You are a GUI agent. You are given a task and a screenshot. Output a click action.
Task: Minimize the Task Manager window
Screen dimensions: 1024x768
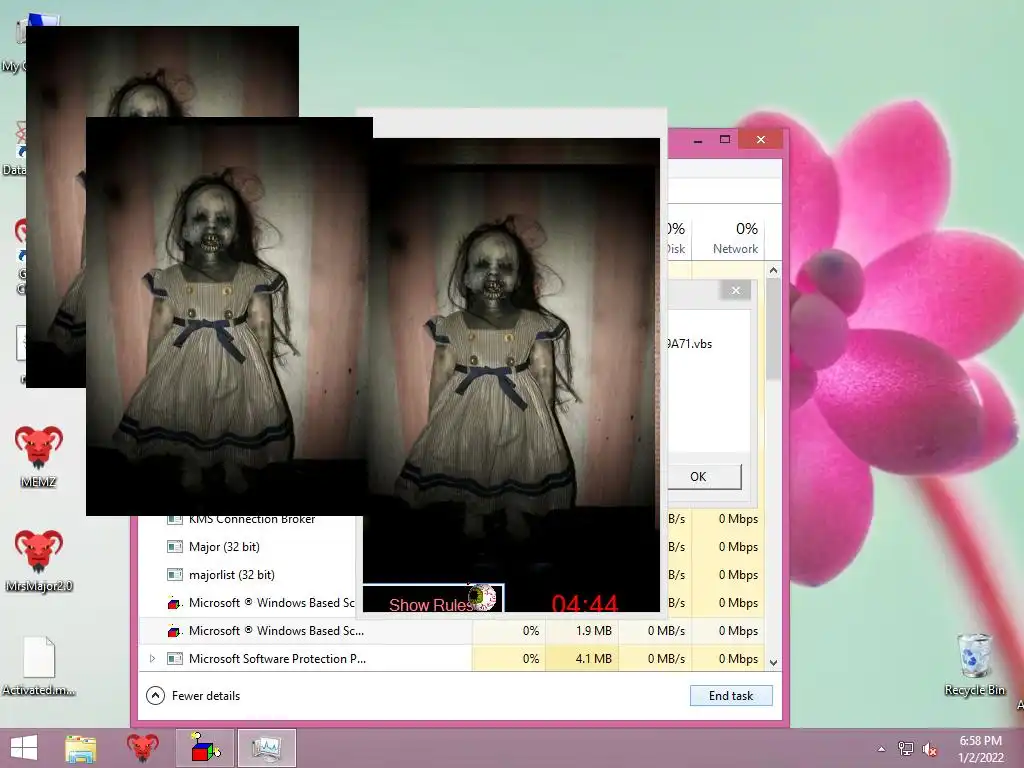click(x=698, y=140)
